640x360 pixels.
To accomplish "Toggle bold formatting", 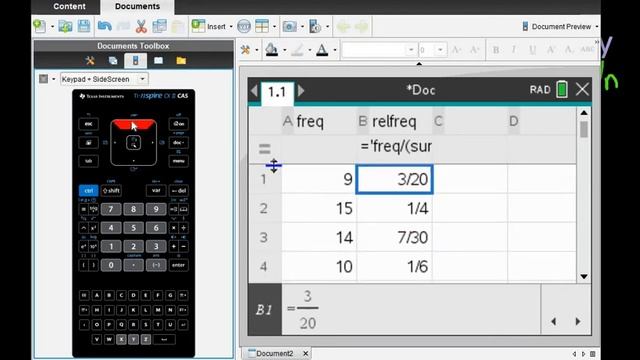I will 496,50.
